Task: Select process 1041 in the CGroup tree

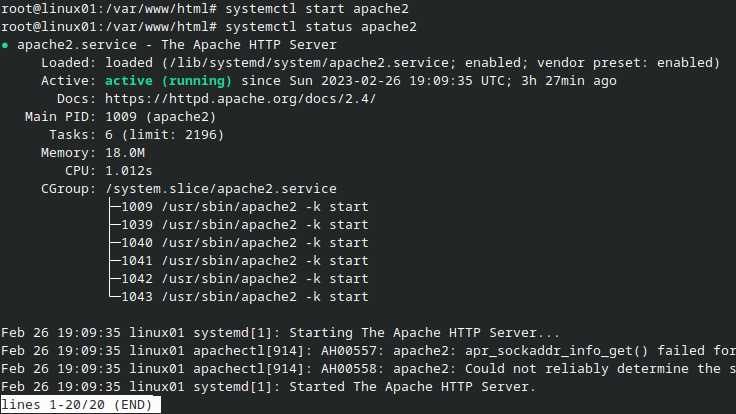Action: pos(244,261)
